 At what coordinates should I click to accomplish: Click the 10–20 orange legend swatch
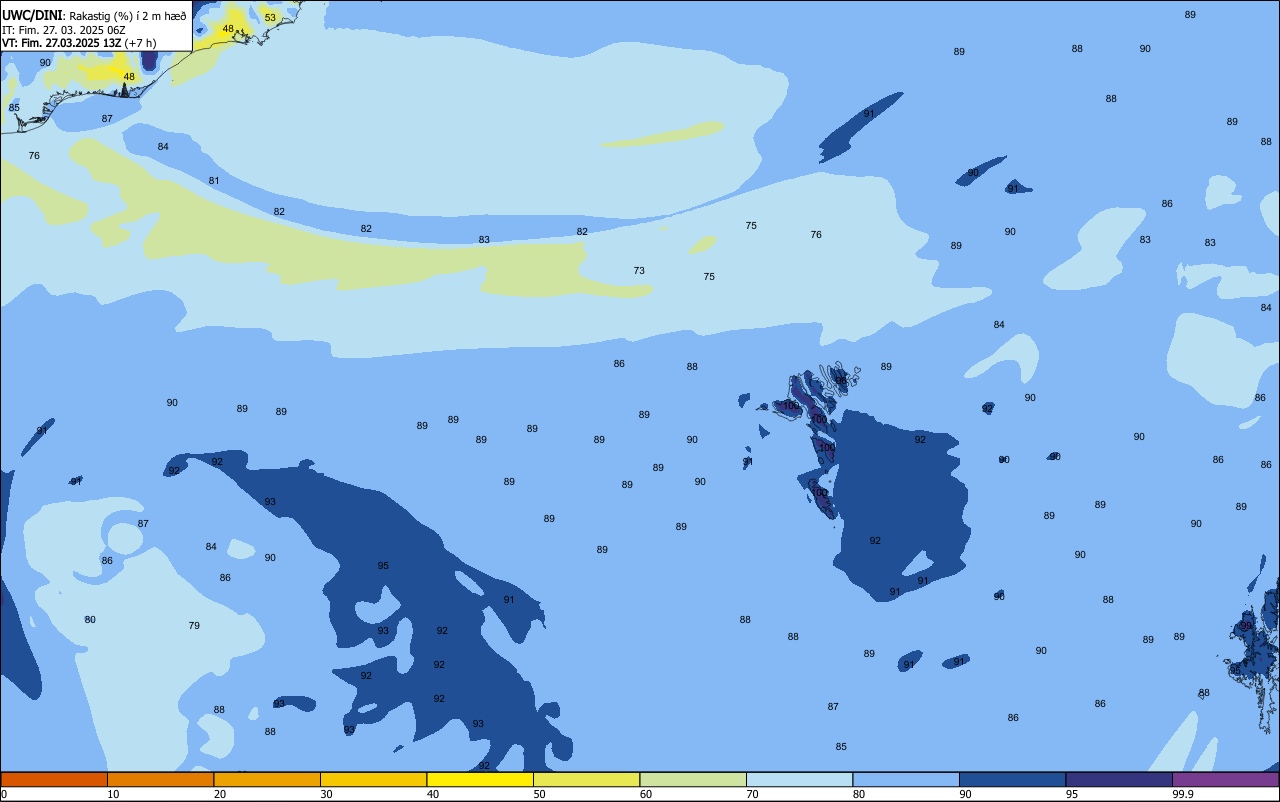tap(160, 779)
